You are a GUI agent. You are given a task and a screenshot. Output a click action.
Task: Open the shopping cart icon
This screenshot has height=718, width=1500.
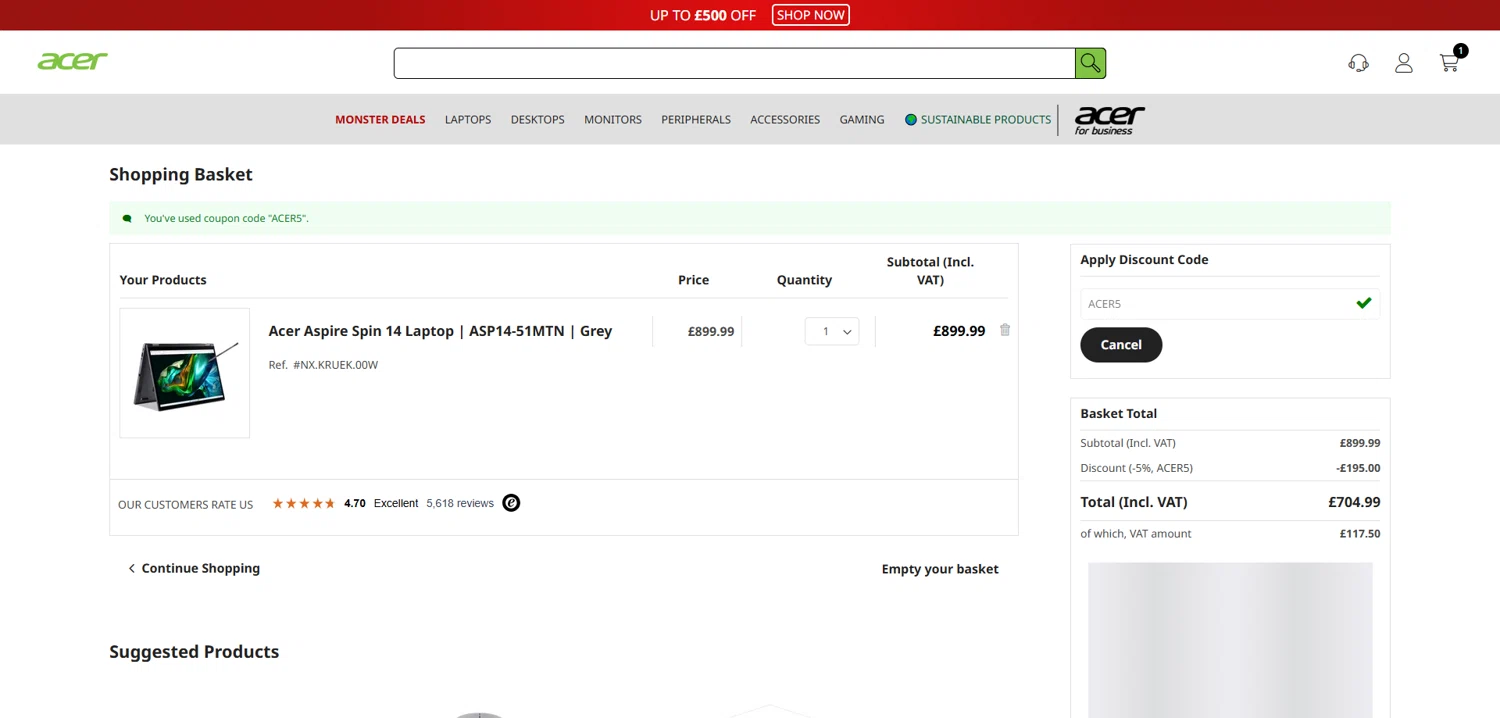tap(1449, 63)
